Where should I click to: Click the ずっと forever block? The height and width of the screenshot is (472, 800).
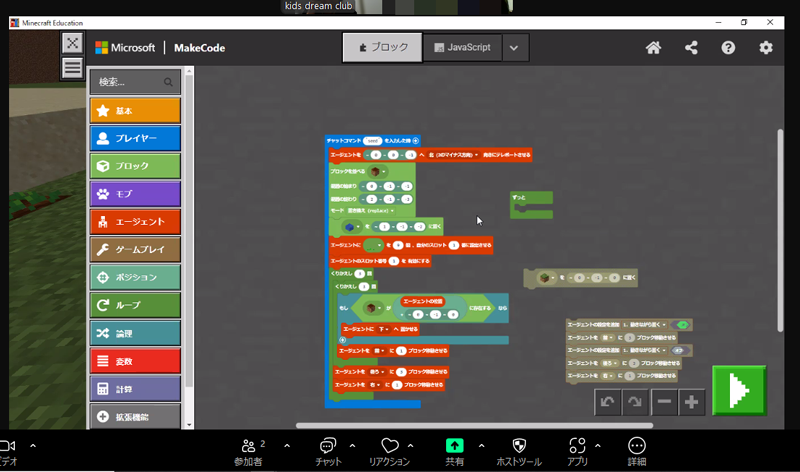[531, 205]
